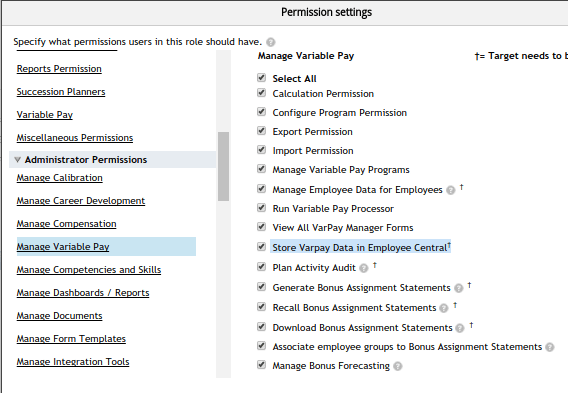Go to Manage Dashboards / Reports
This screenshot has height=393, width=568.
(x=83, y=293)
